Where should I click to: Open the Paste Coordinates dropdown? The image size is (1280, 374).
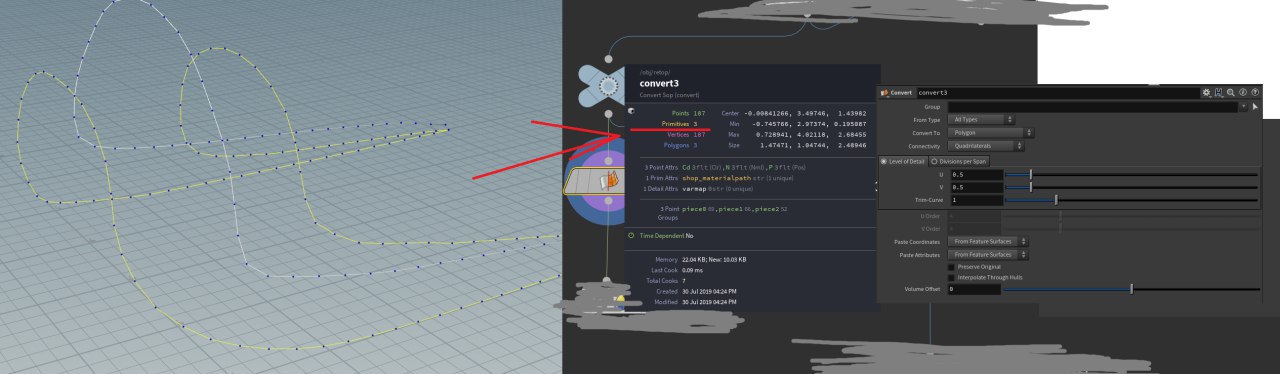tap(989, 241)
